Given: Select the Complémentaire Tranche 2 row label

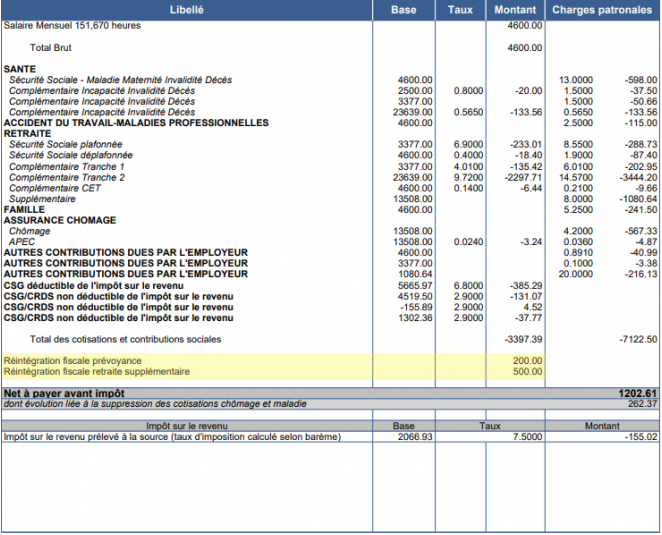Looking at the screenshot, I should [67, 177].
